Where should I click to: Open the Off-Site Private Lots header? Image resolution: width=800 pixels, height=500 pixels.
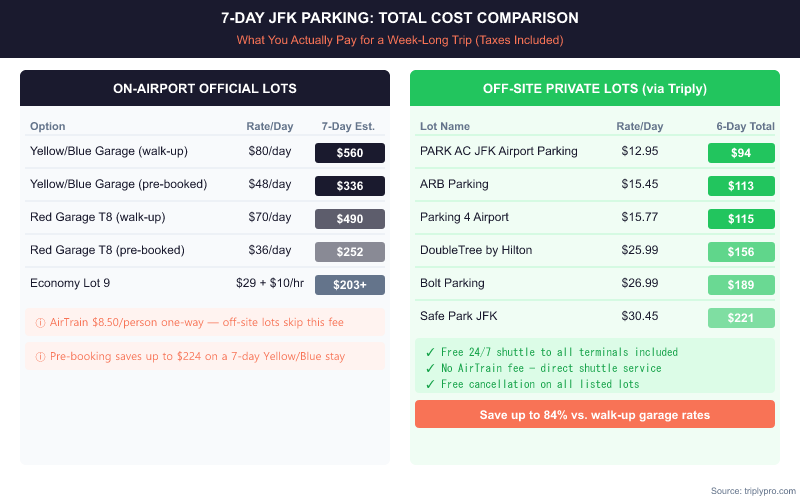point(595,88)
